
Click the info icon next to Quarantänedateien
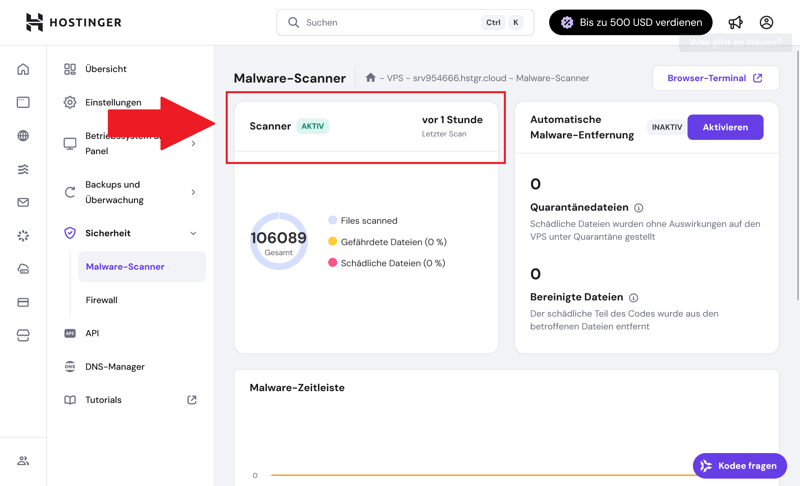click(639, 208)
